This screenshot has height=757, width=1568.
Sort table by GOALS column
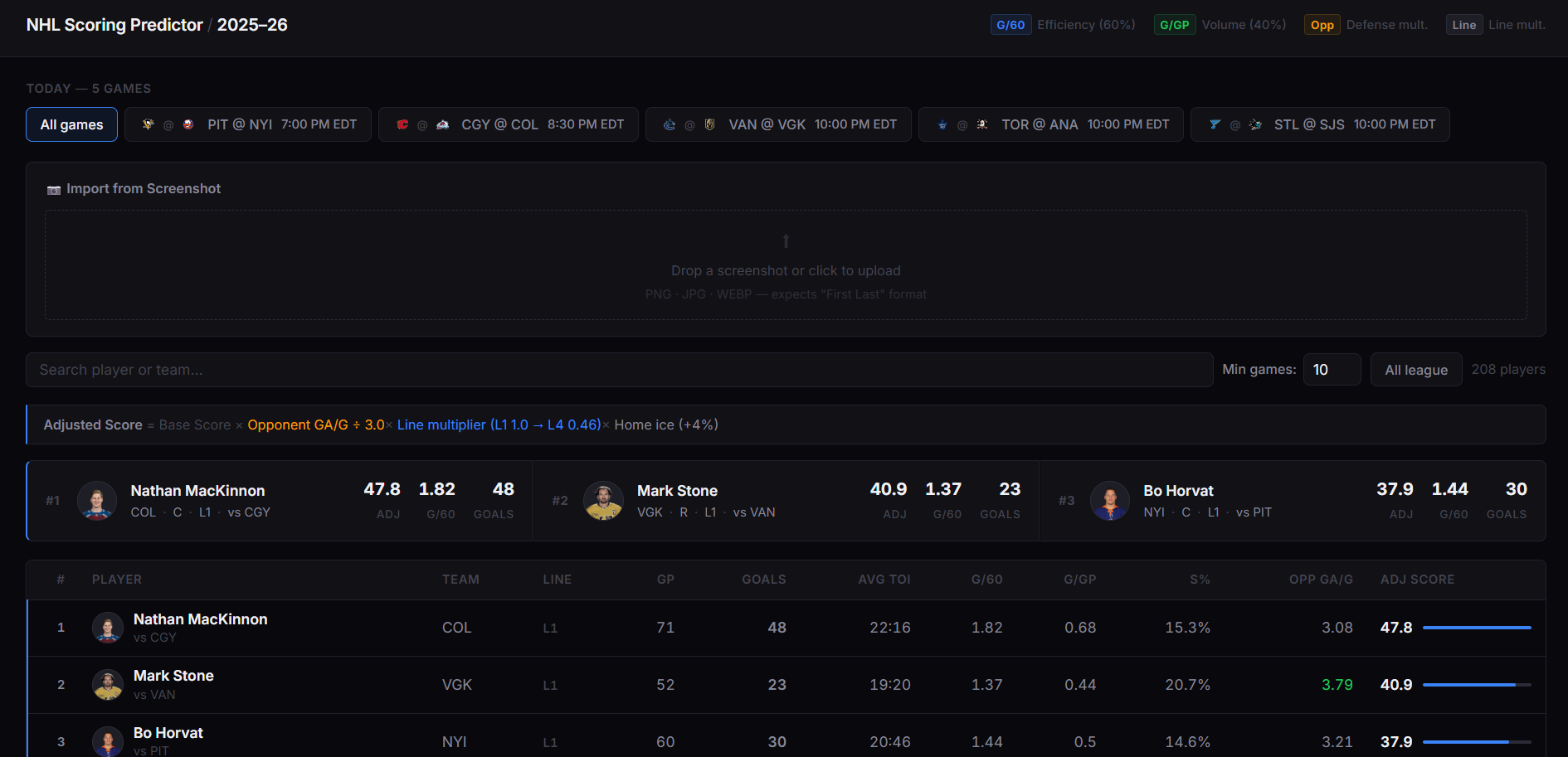[764, 580]
